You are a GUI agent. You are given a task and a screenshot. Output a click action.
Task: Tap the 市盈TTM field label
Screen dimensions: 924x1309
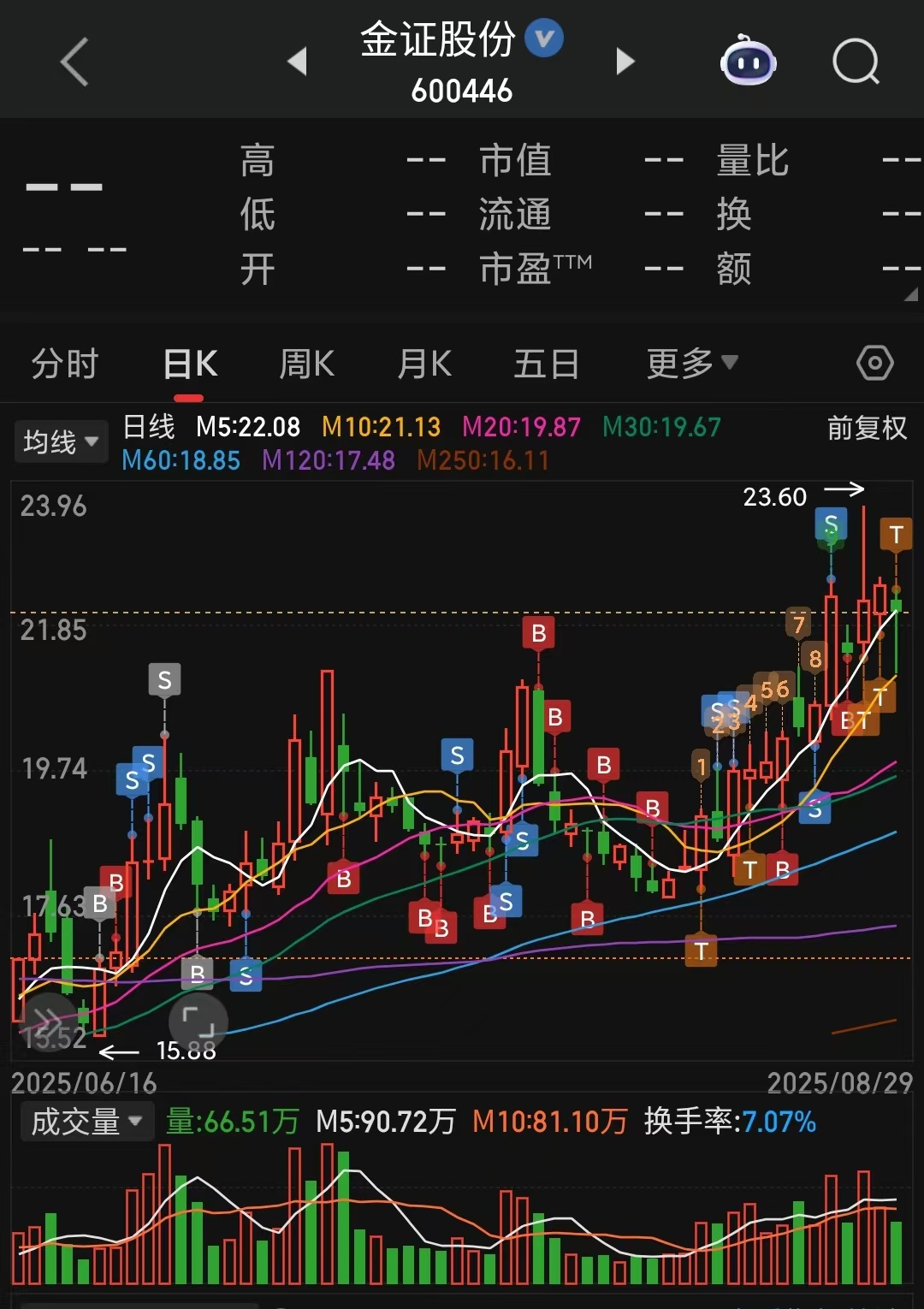click(x=536, y=269)
